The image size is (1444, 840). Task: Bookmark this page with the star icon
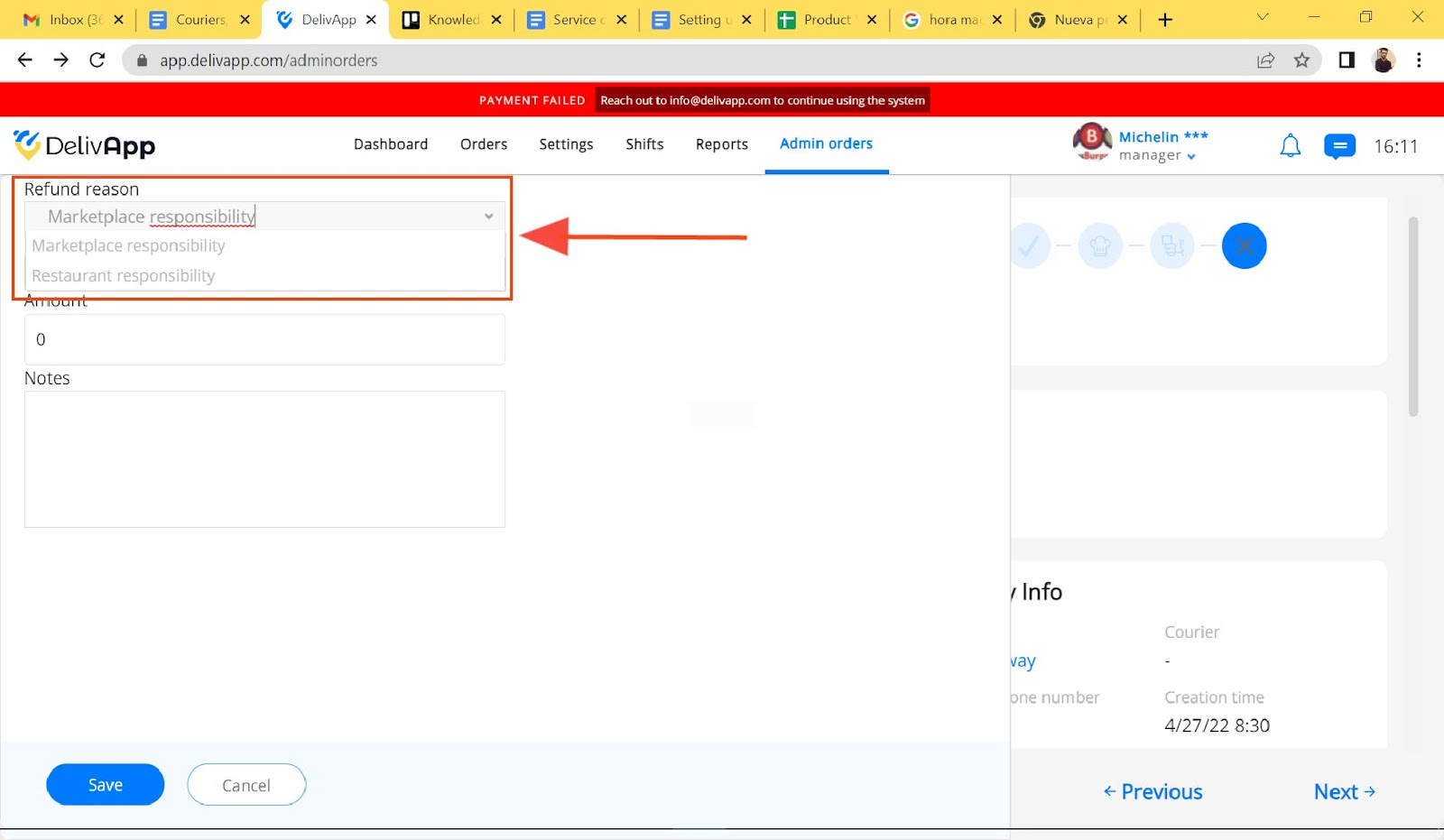(1301, 60)
